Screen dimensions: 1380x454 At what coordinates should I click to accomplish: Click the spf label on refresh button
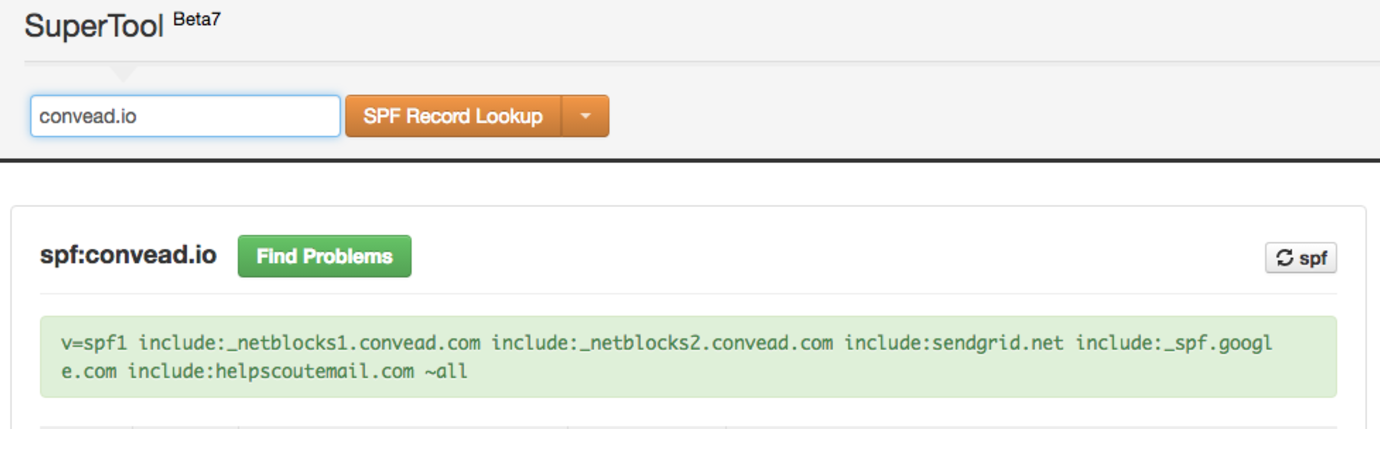pyautogui.click(x=1313, y=258)
